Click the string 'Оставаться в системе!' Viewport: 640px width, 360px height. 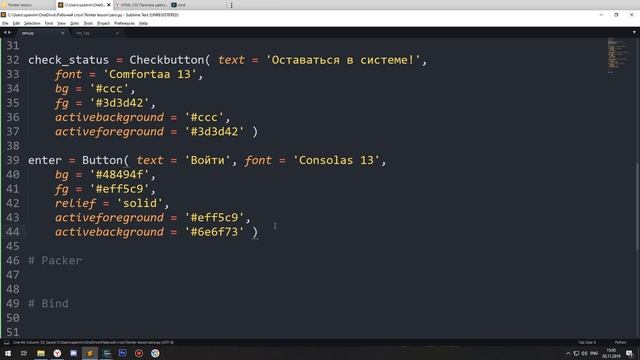343,60
